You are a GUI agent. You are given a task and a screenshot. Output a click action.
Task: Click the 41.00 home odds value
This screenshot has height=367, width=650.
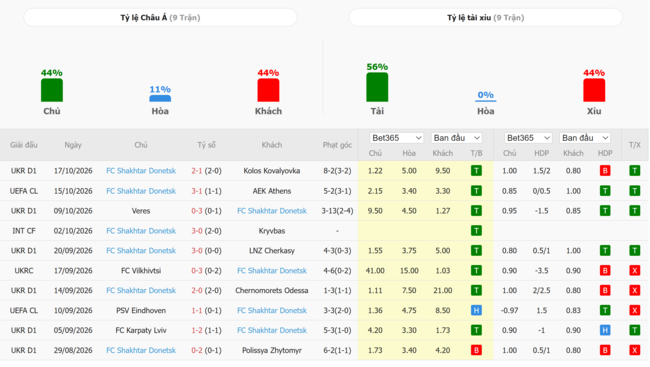[x=375, y=270]
